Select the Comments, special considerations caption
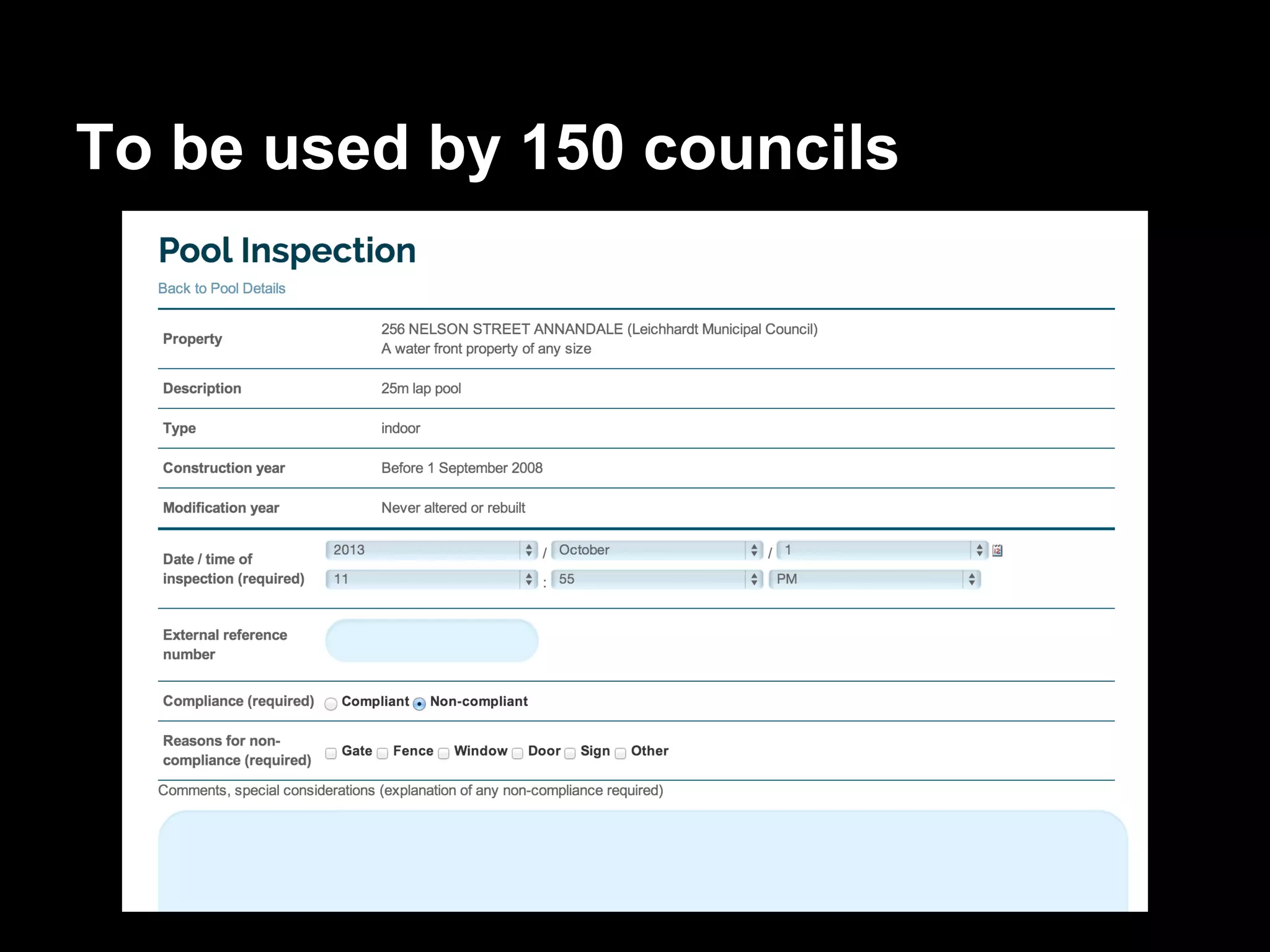 tap(411, 791)
